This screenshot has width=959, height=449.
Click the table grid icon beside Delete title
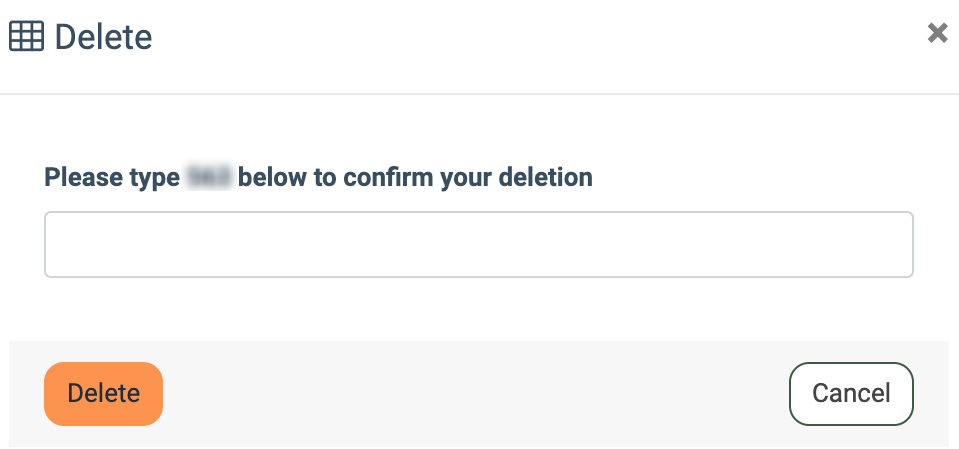26,37
